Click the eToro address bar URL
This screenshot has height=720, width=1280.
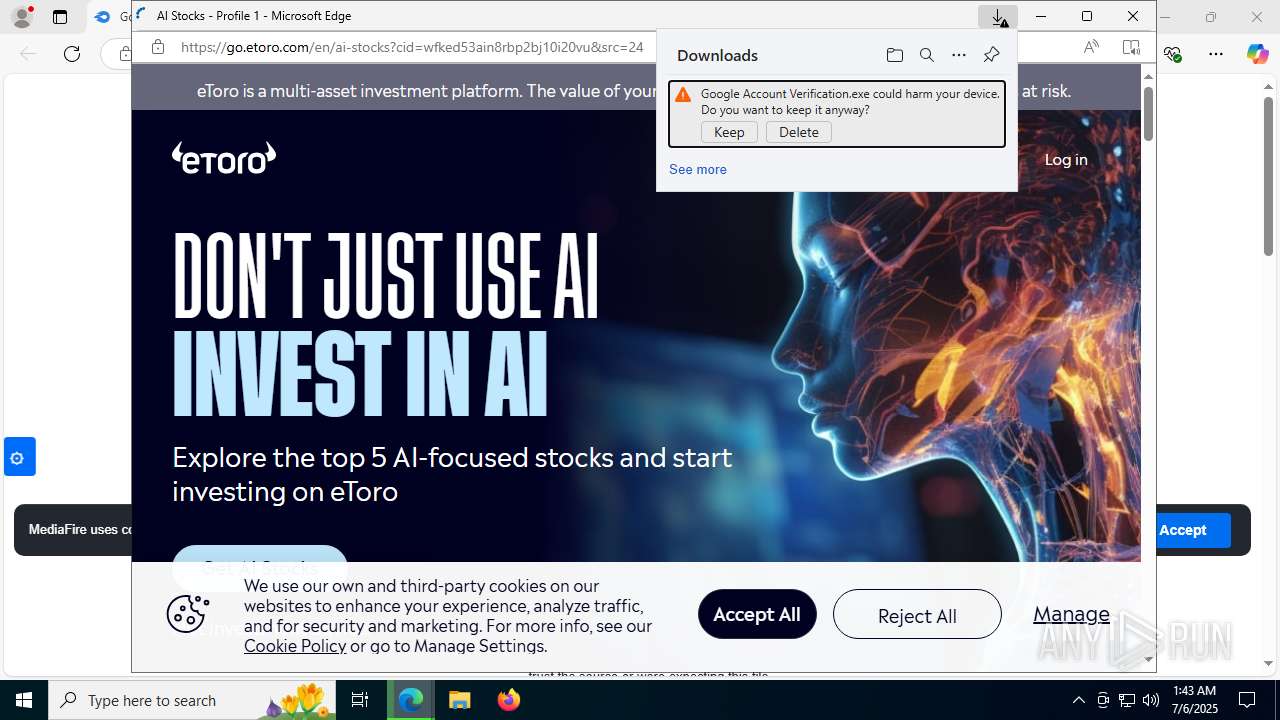pyautogui.click(x=412, y=47)
